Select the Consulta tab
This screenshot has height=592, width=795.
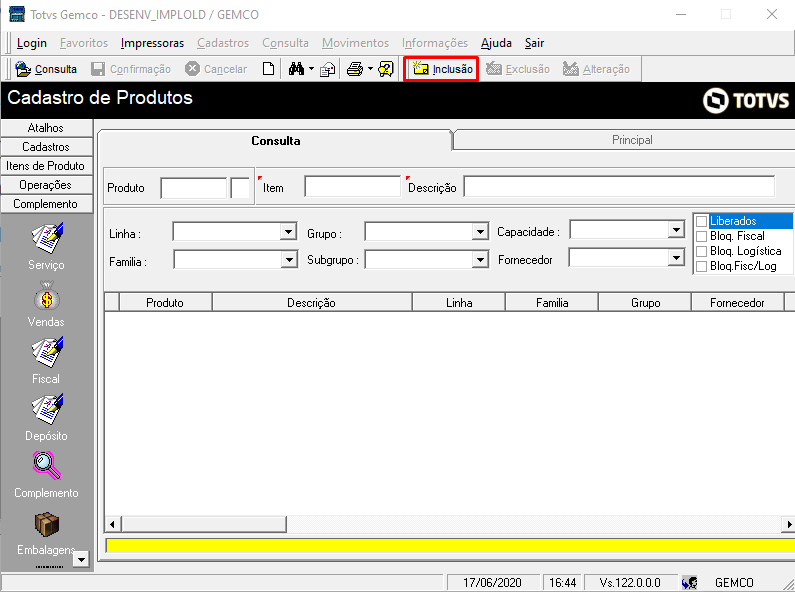click(275, 140)
